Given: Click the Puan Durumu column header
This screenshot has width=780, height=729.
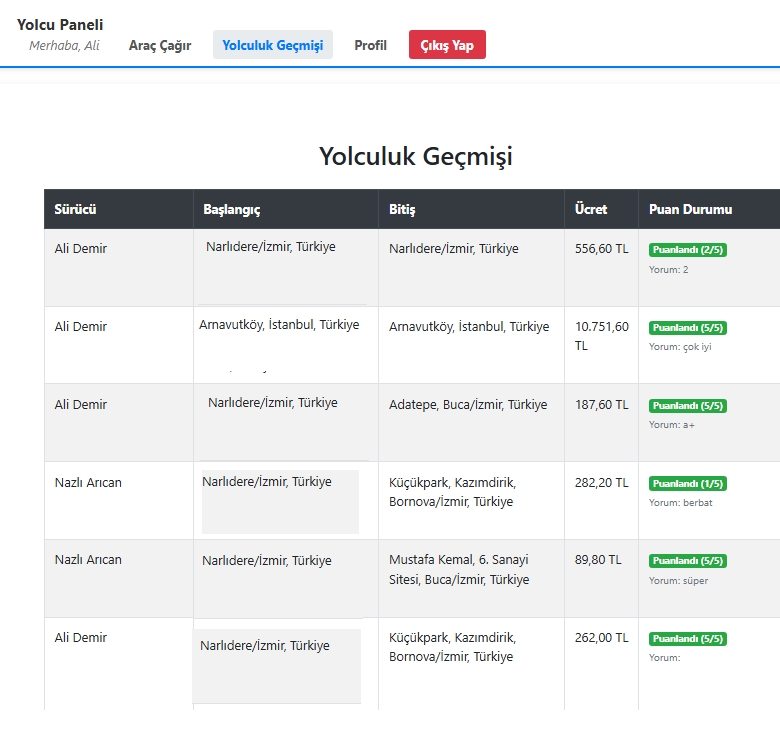Looking at the screenshot, I should [690, 210].
